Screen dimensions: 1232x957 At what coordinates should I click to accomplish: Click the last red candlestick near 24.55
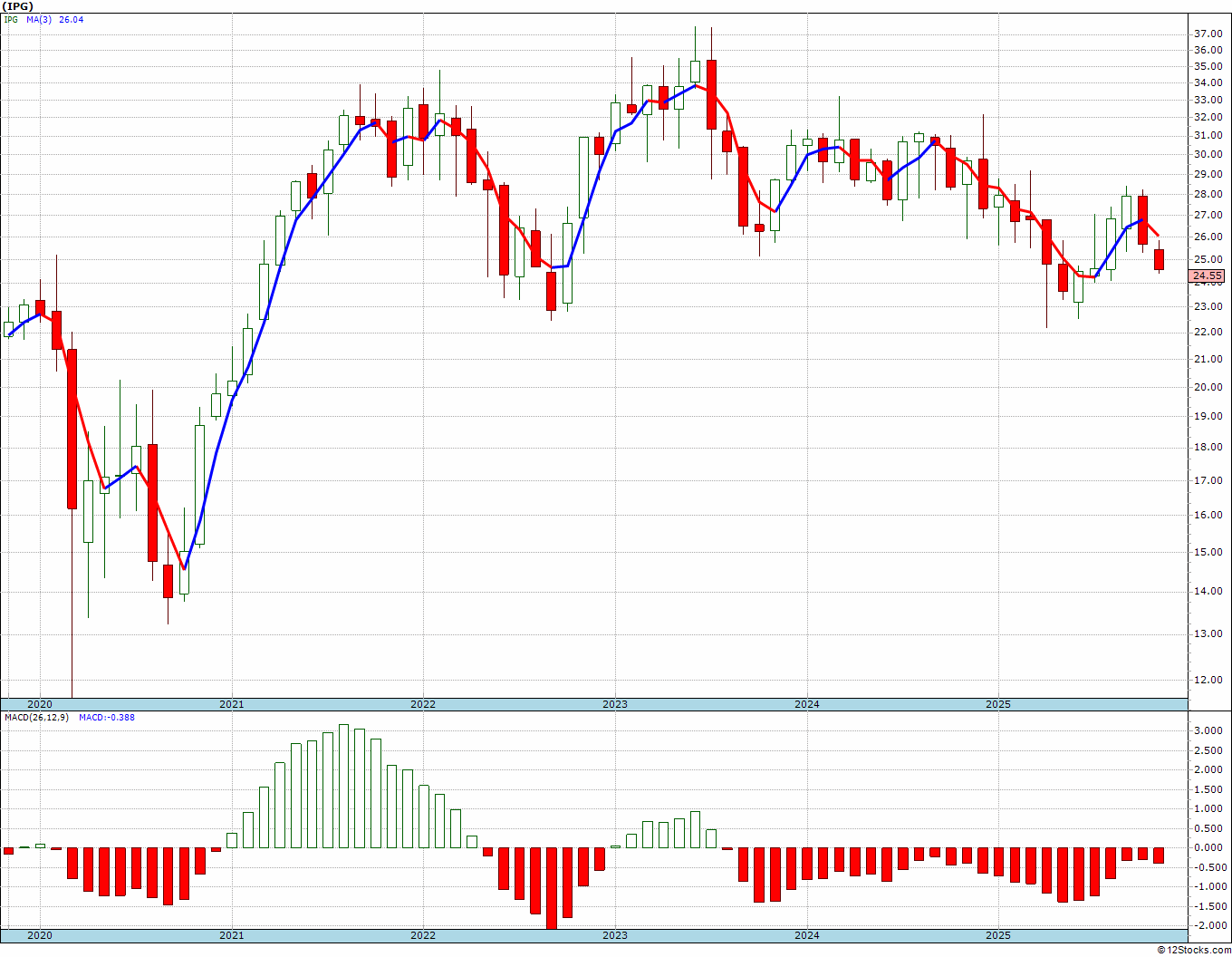[x=1159, y=259]
